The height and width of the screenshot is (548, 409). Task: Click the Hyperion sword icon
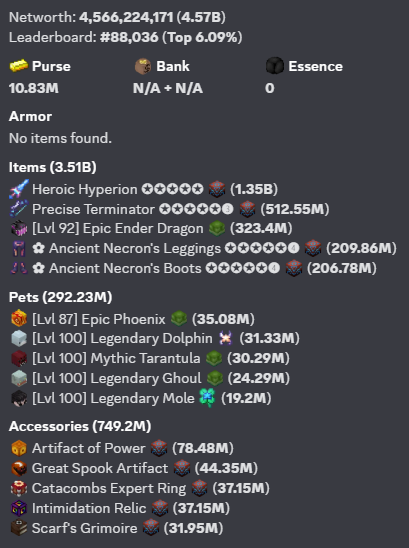[x=19, y=189]
